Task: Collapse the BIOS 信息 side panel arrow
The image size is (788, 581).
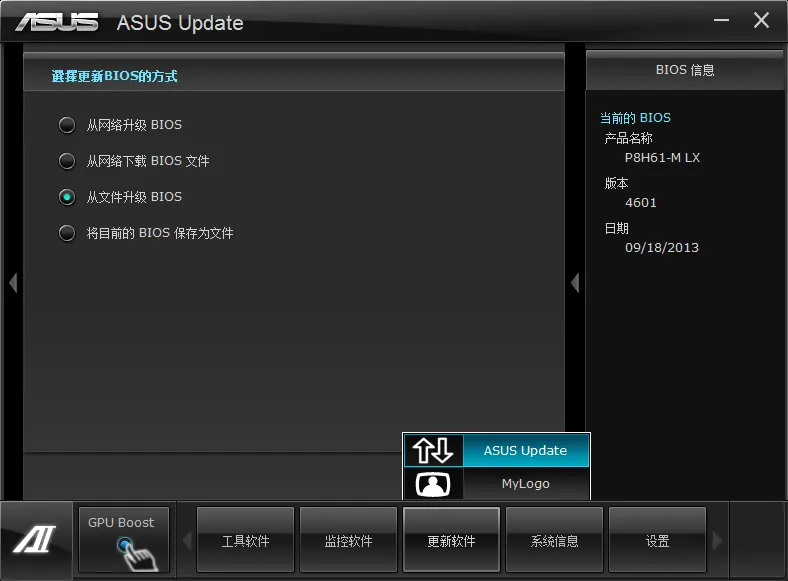Action: [x=575, y=283]
